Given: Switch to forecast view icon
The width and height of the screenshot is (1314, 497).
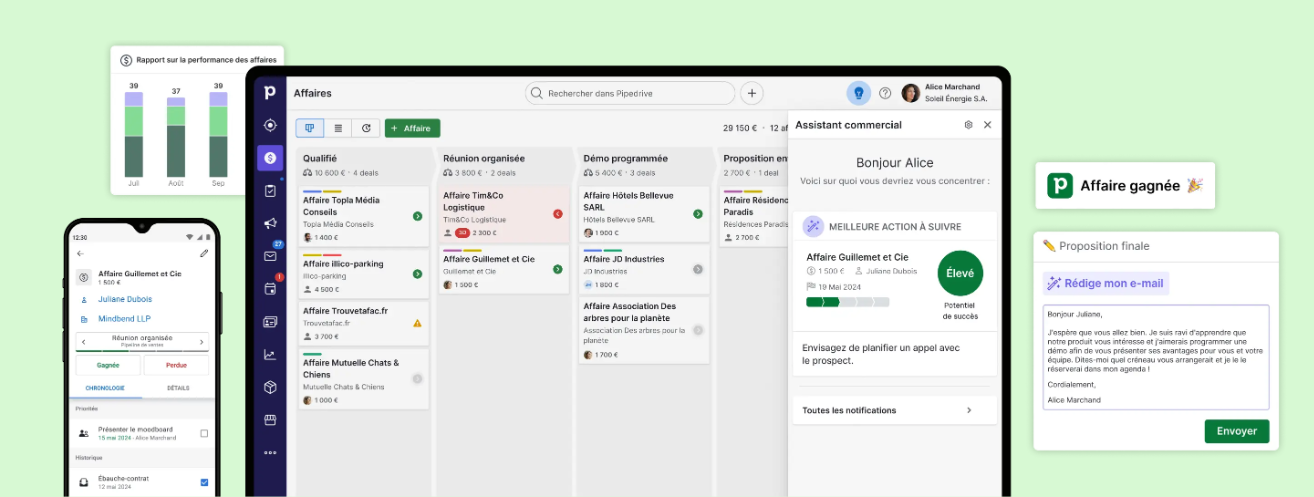Looking at the screenshot, I should tap(366, 128).
